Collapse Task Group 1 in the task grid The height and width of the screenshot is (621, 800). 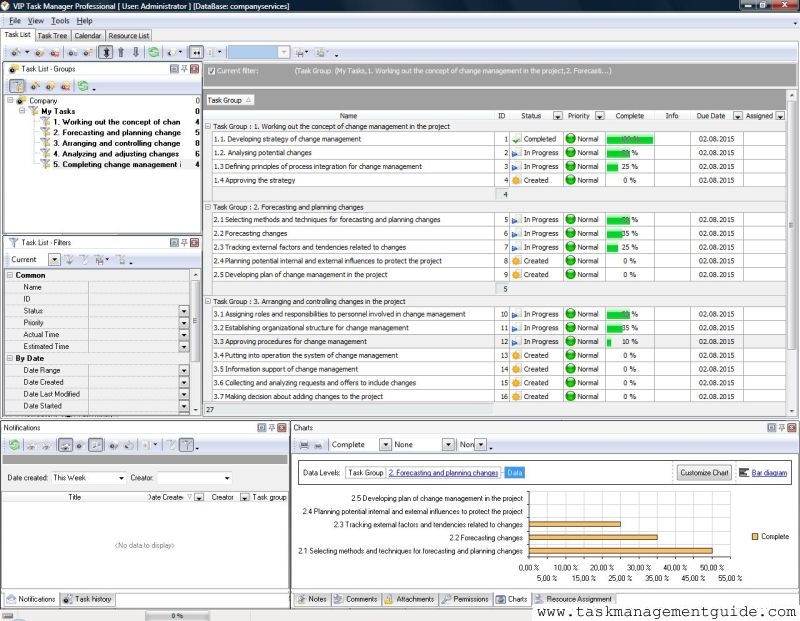[x=208, y=126]
